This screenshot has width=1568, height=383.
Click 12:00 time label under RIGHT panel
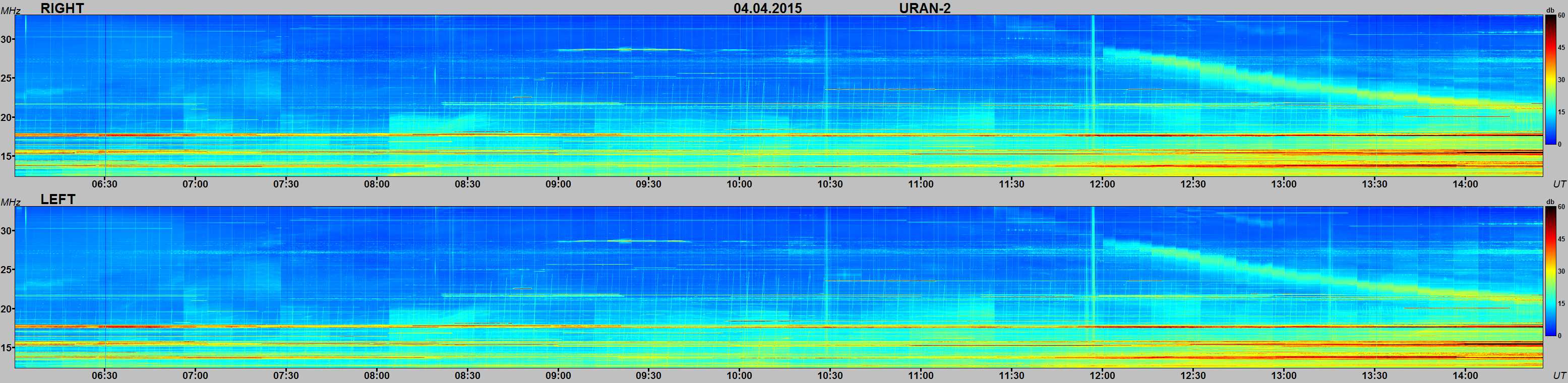coord(1102,184)
